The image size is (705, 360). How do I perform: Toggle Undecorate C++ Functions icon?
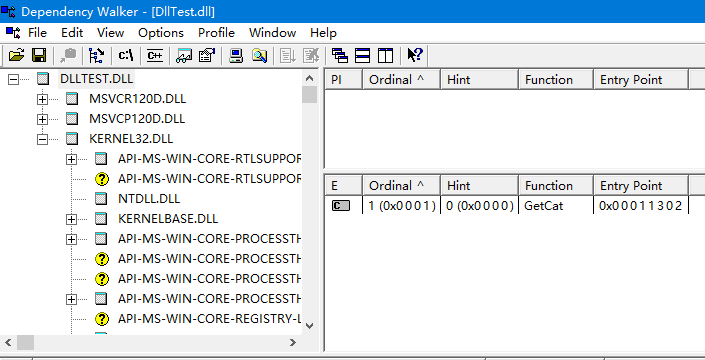tap(155, 56)
